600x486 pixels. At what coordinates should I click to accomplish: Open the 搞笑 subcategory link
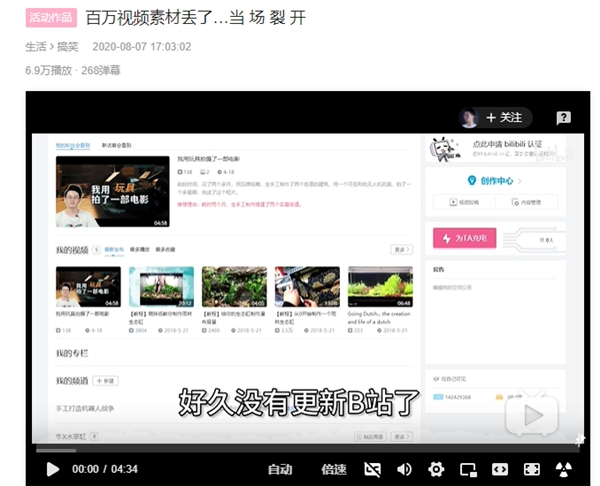click(x=67, y=46)
